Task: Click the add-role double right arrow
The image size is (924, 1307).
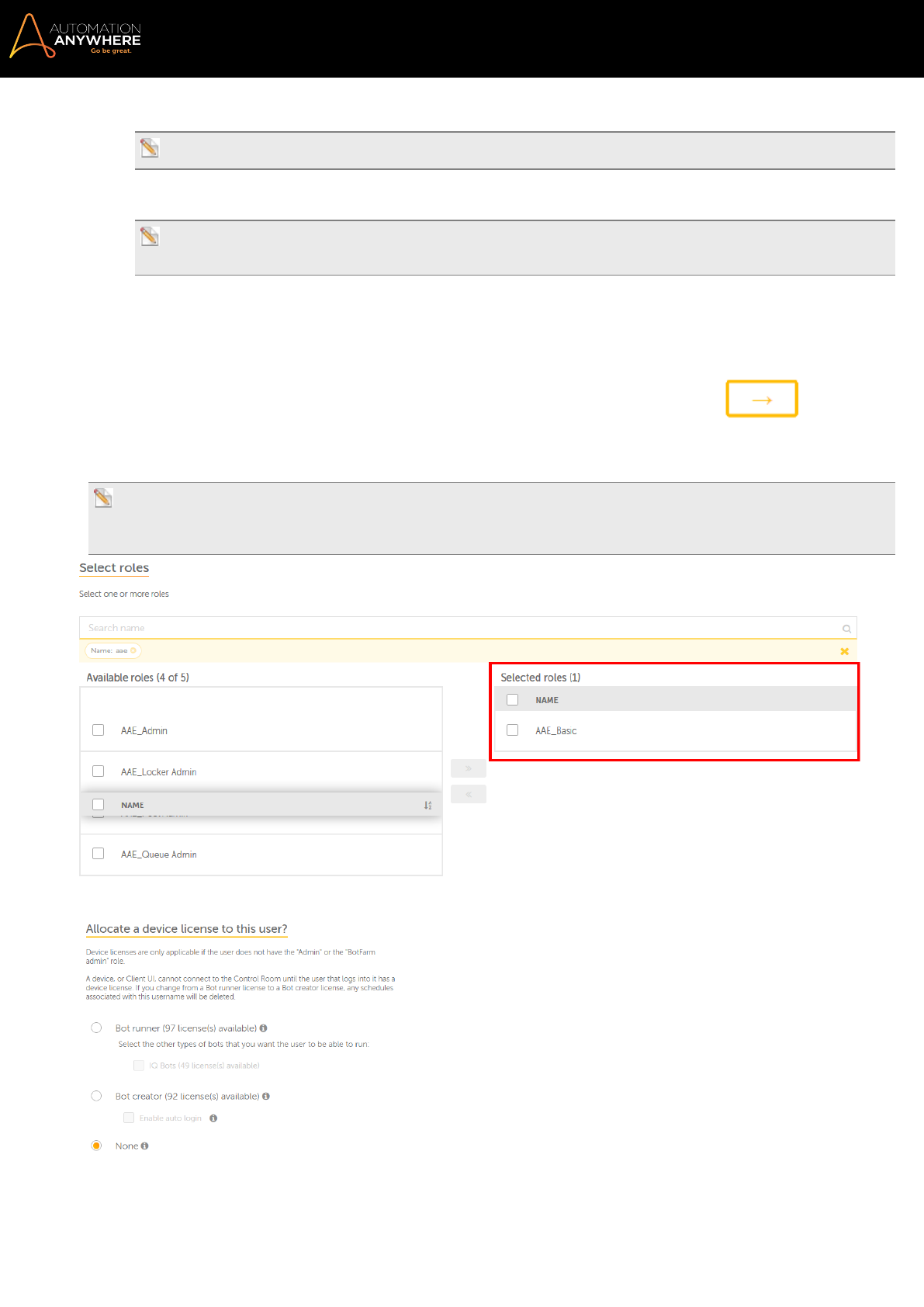Action: point(468,768)
